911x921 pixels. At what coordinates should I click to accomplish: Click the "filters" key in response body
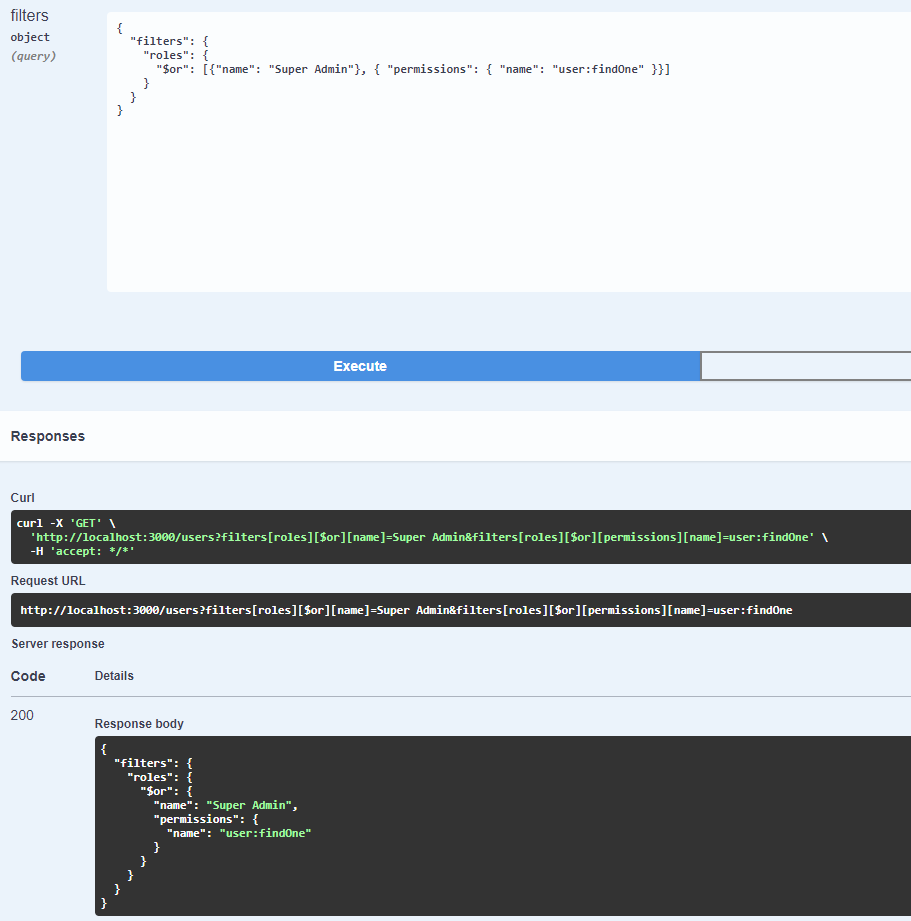point(143,763)
